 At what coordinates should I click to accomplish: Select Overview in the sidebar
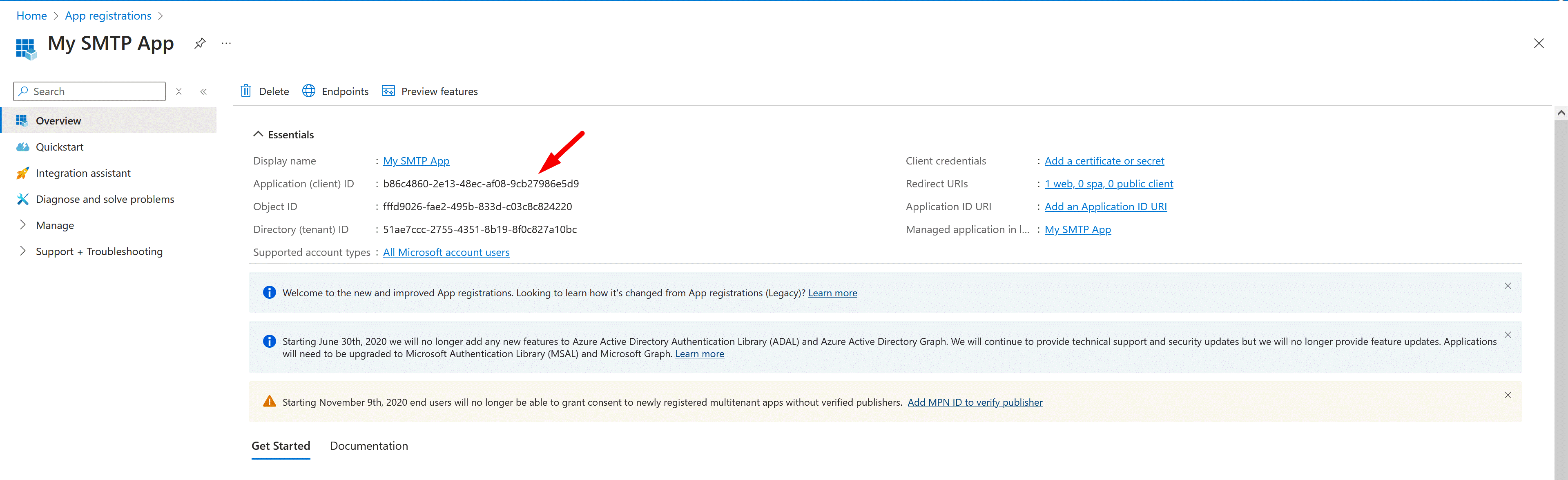(x=109, y=120)
